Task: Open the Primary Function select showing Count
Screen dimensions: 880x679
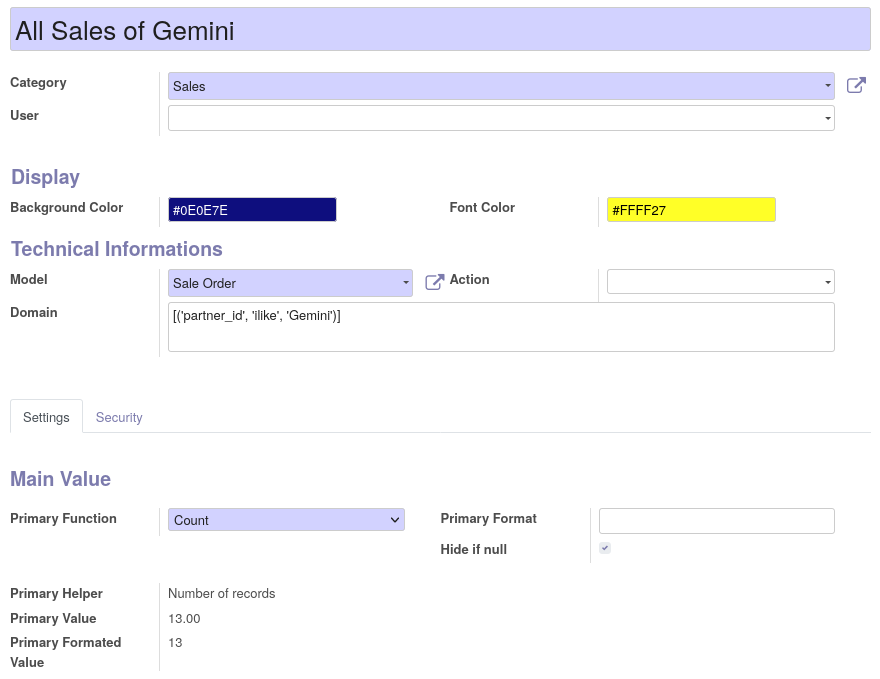Action: (286, 520)
